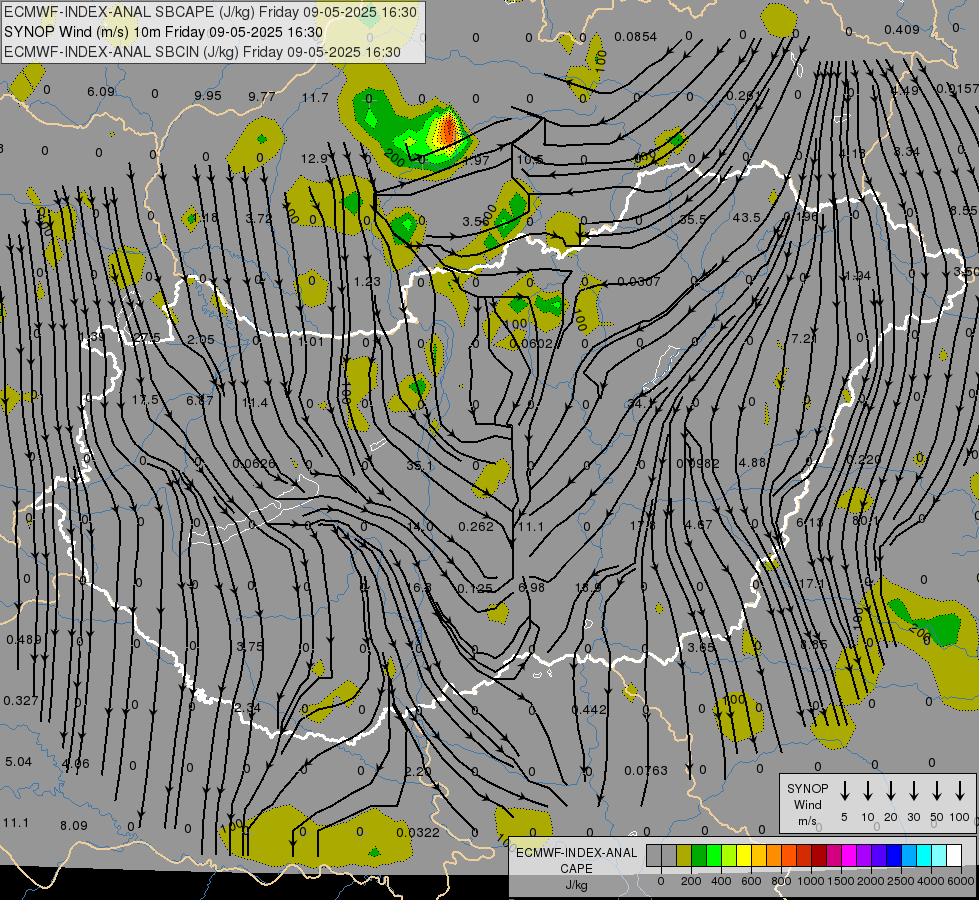Viewport: 979px width, 900px height.
Task: Click the 'ECMWF-INDEX-ANAL CAPE J/kg' legend label
Action: coord(576,869)
